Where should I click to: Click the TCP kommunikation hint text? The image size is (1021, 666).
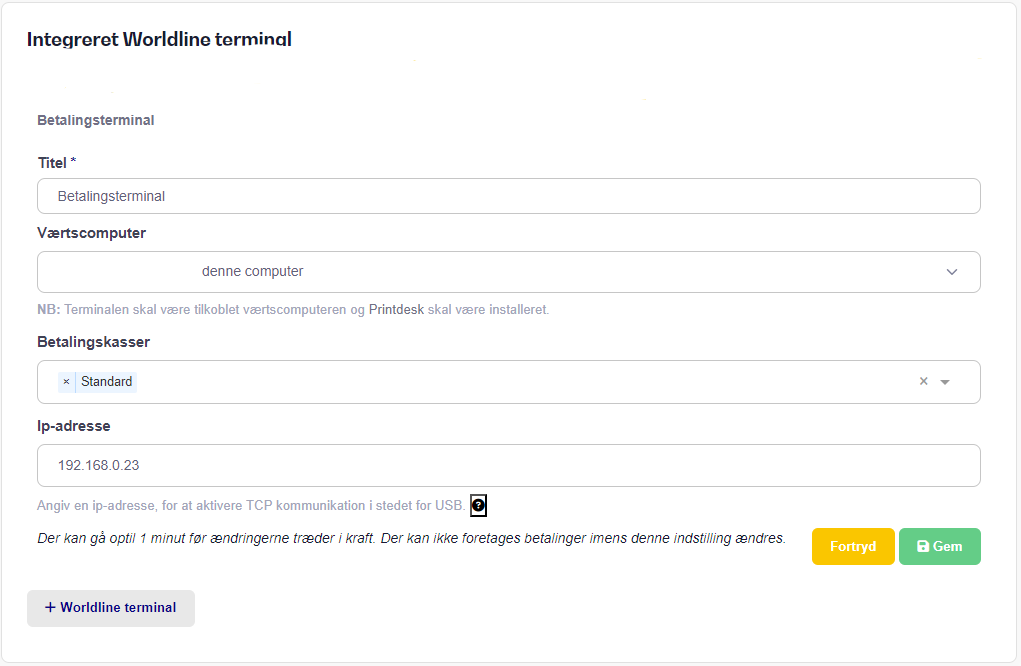tap(251, 506)
